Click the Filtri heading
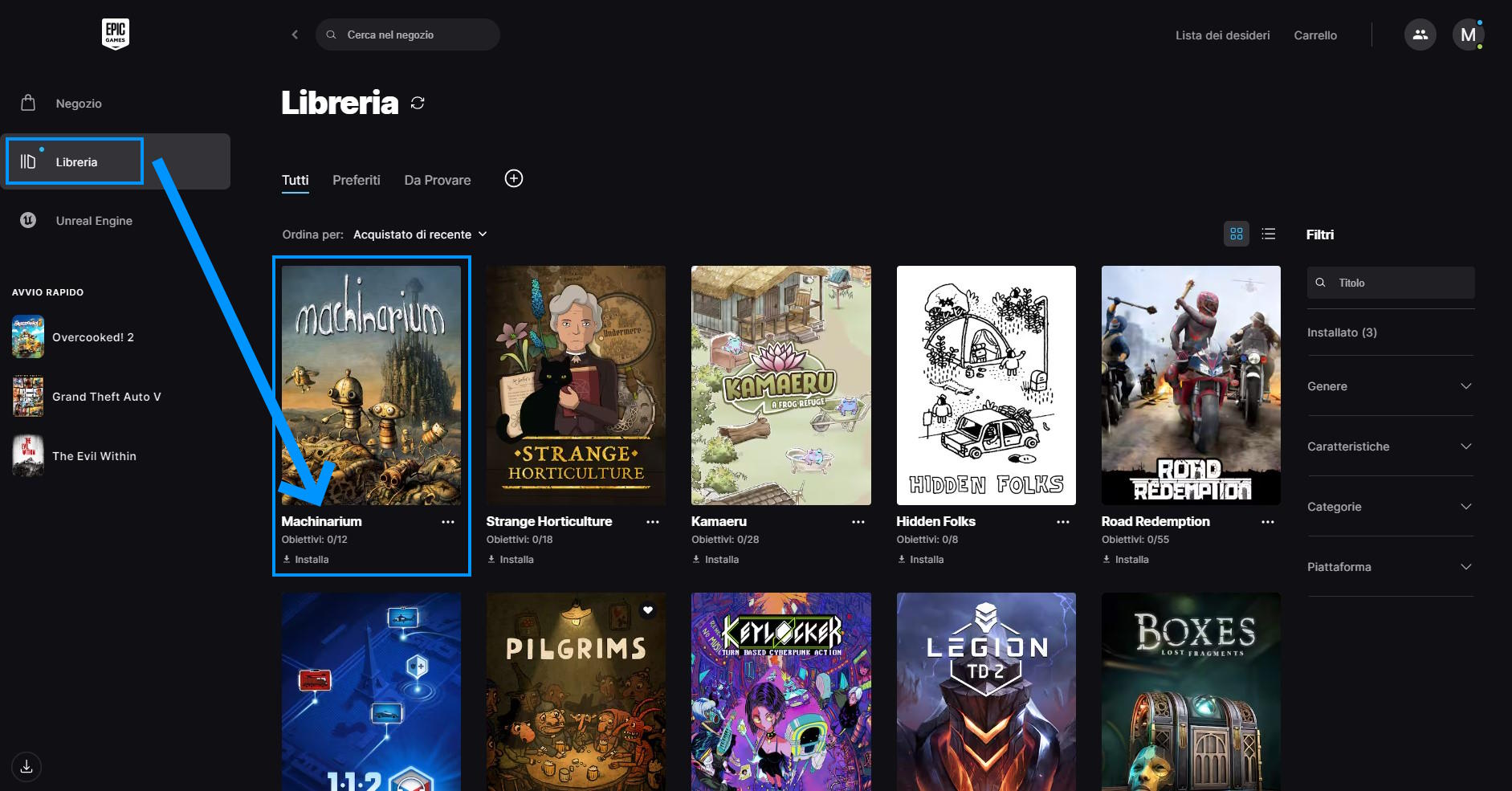Viewport: 1512px width, 791px height. tap(1320, 234)
